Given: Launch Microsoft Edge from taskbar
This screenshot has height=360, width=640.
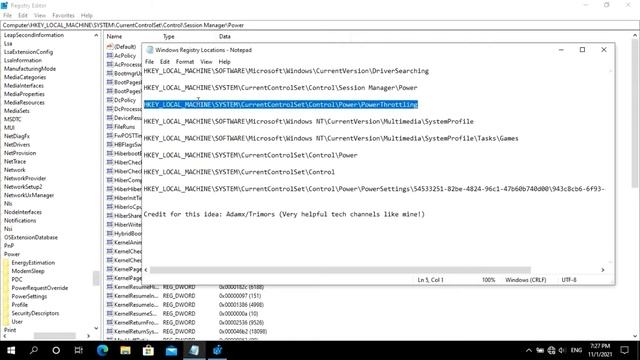Looking at the screenshot, I should [x=102, y=350].
